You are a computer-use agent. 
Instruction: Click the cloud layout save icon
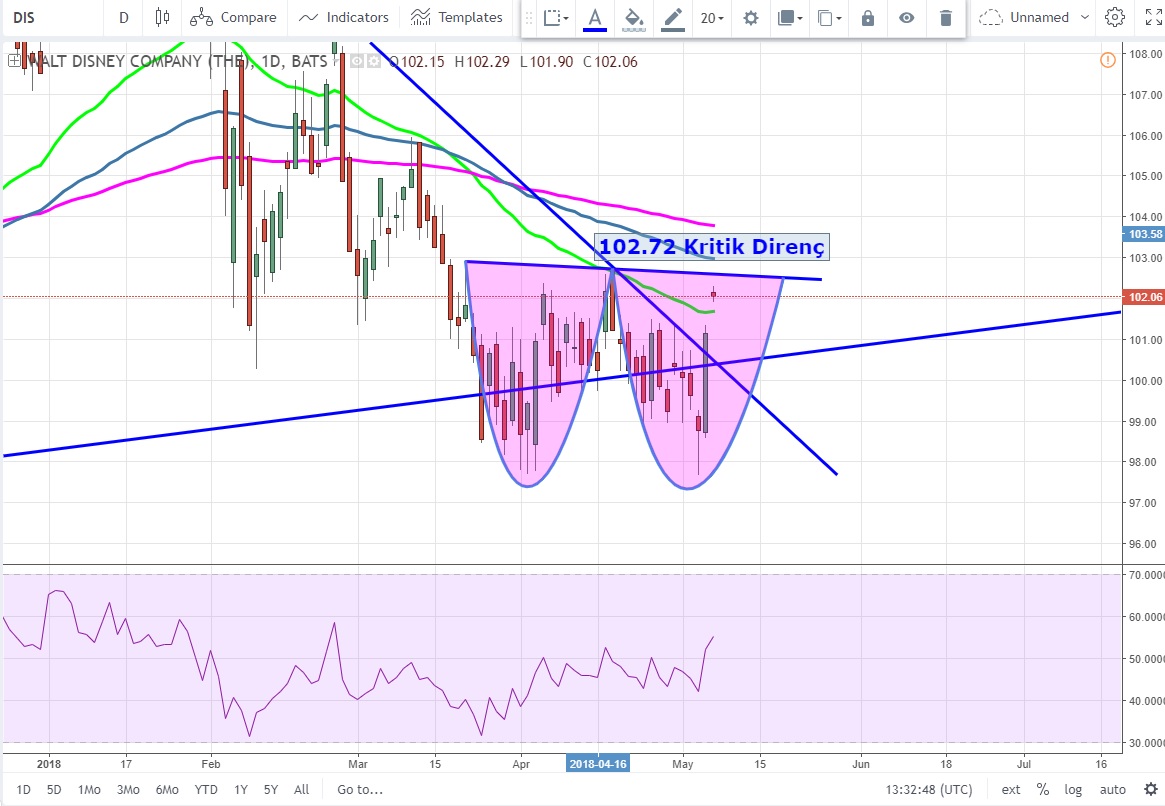[990, 17]
